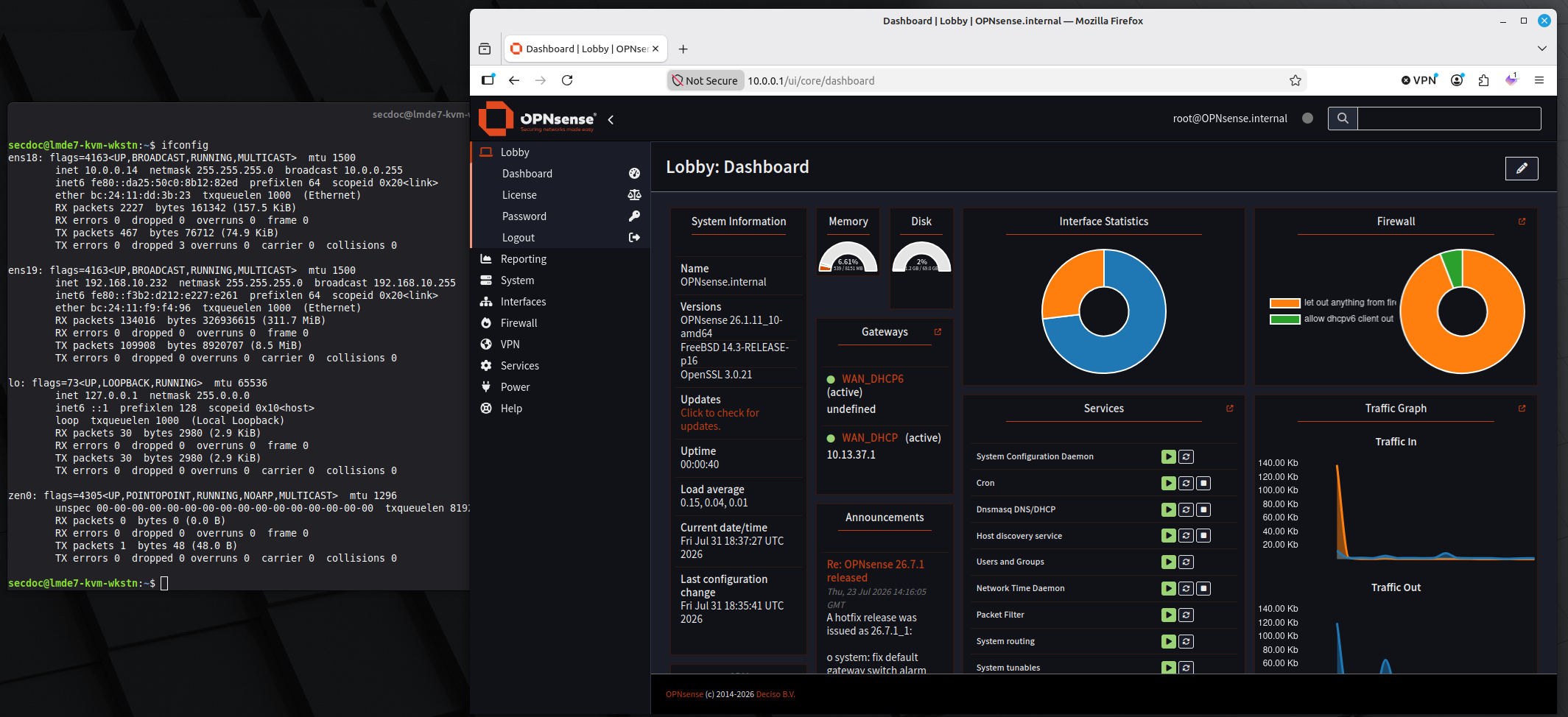Click the grey status dot beside root@OPNsense.internal

pos(1307,118)
